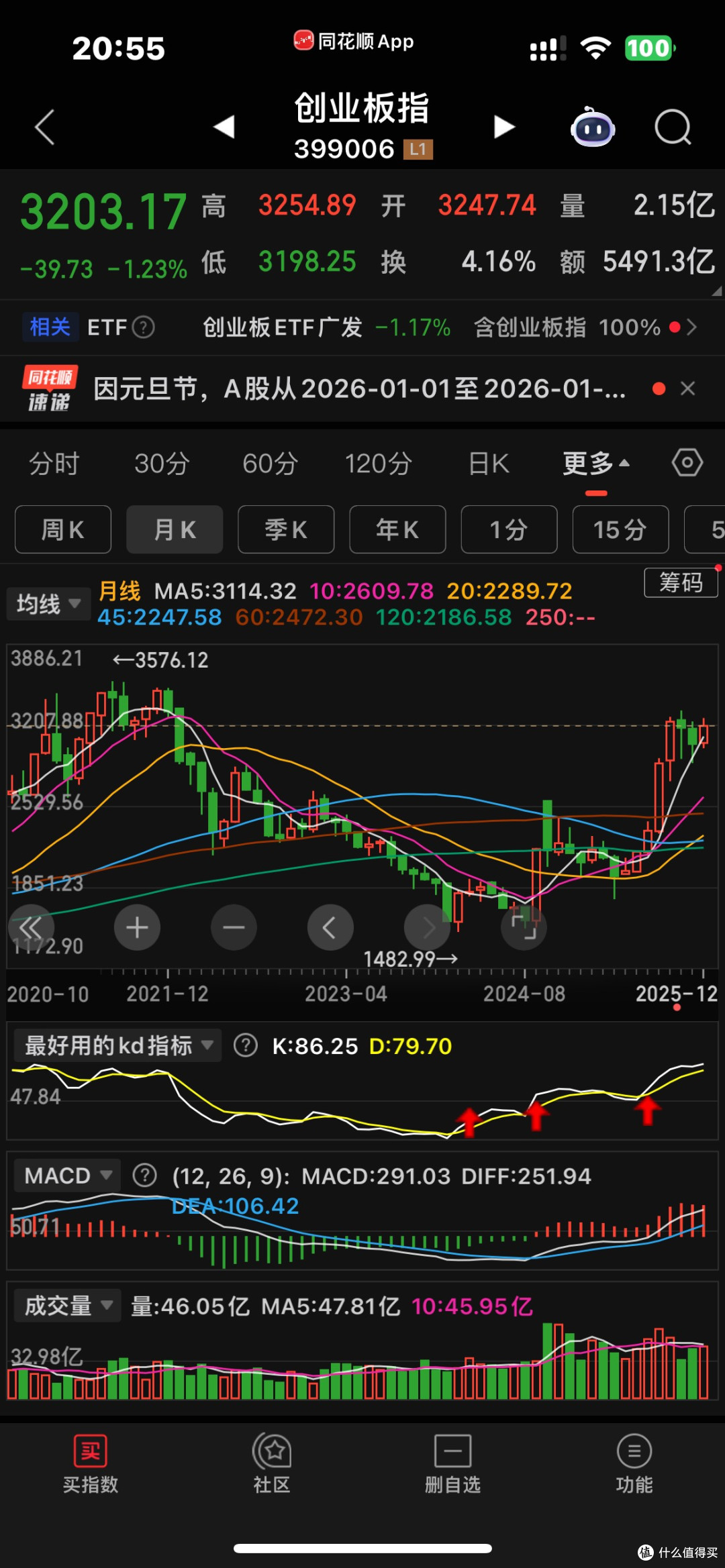Choose 1分 period
This screenshot has height=1568, width=725.
coord(509,529)
